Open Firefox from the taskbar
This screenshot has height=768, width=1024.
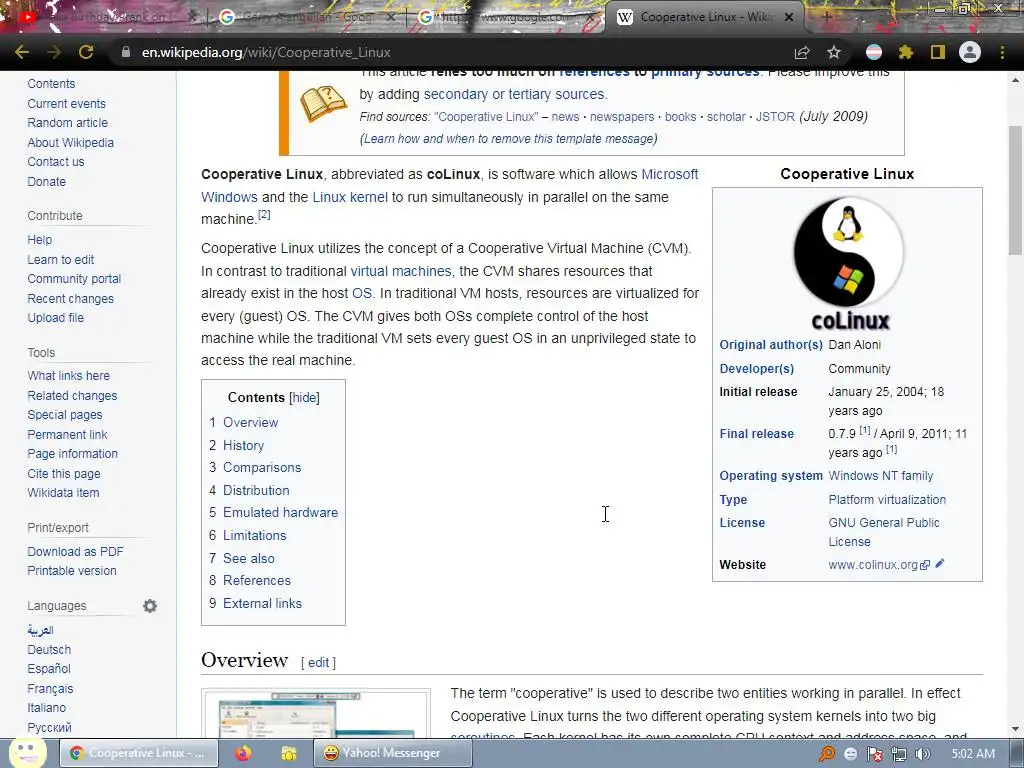tap(243, 753)
